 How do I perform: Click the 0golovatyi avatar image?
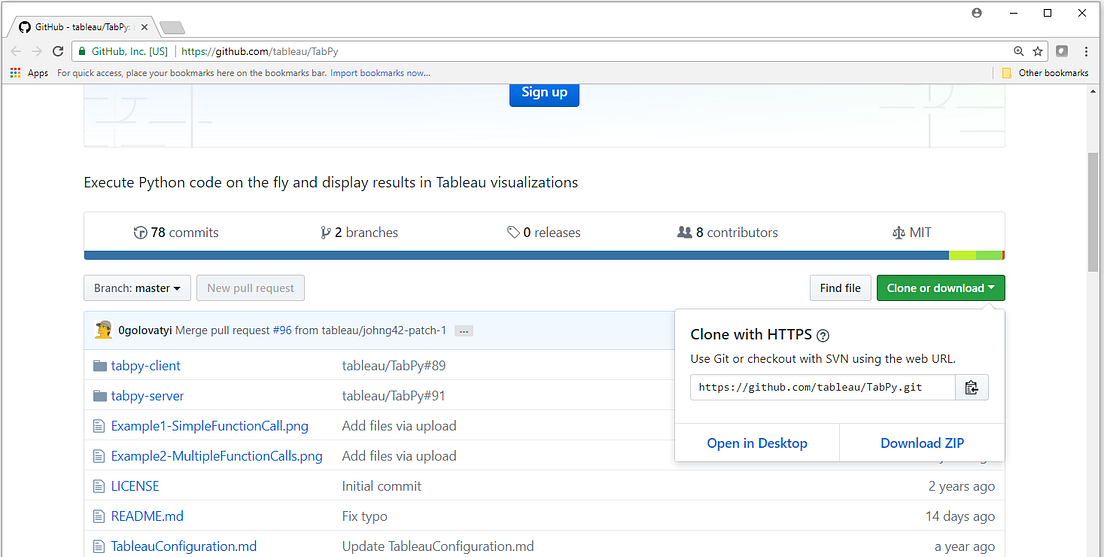(x=104, y=330)
